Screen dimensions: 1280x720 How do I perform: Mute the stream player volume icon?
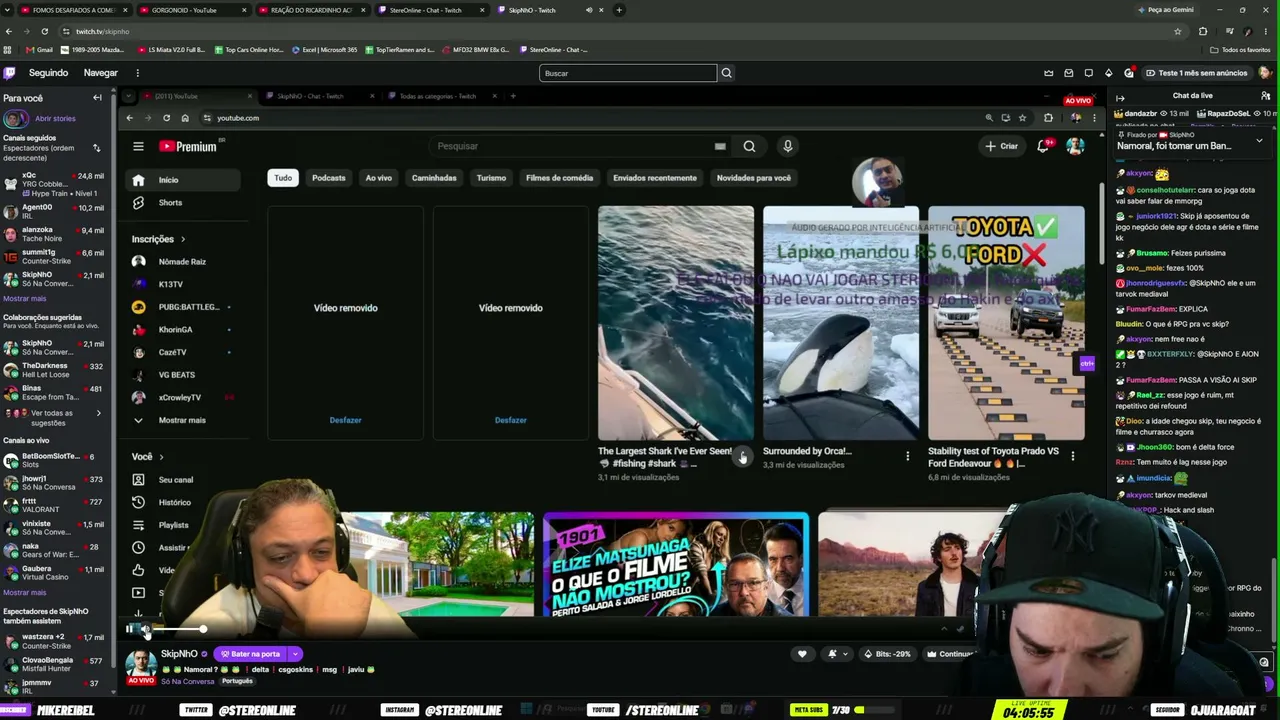point(146,629)
